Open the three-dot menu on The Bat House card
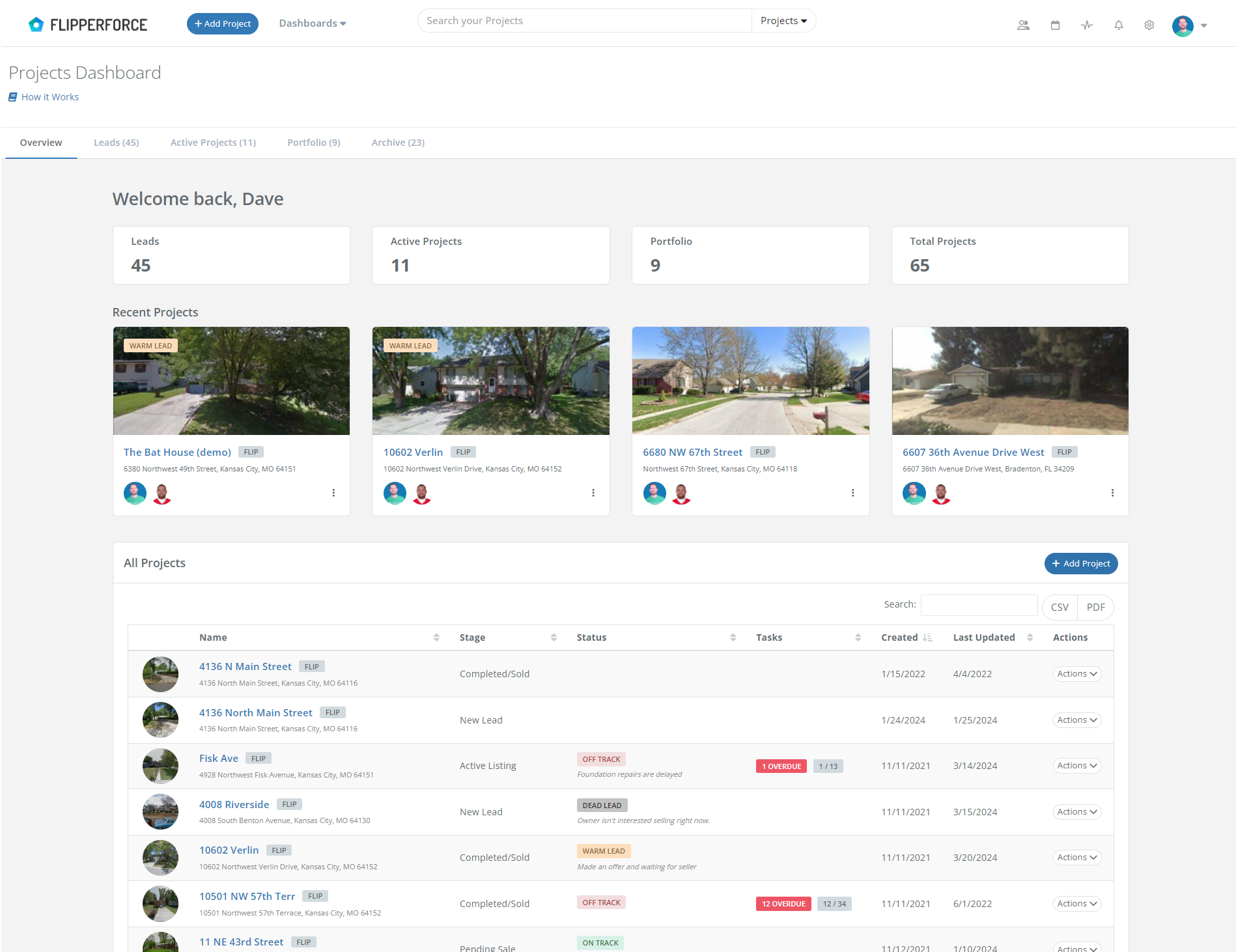The image size is (1236, 952). (x=333, y=493)
